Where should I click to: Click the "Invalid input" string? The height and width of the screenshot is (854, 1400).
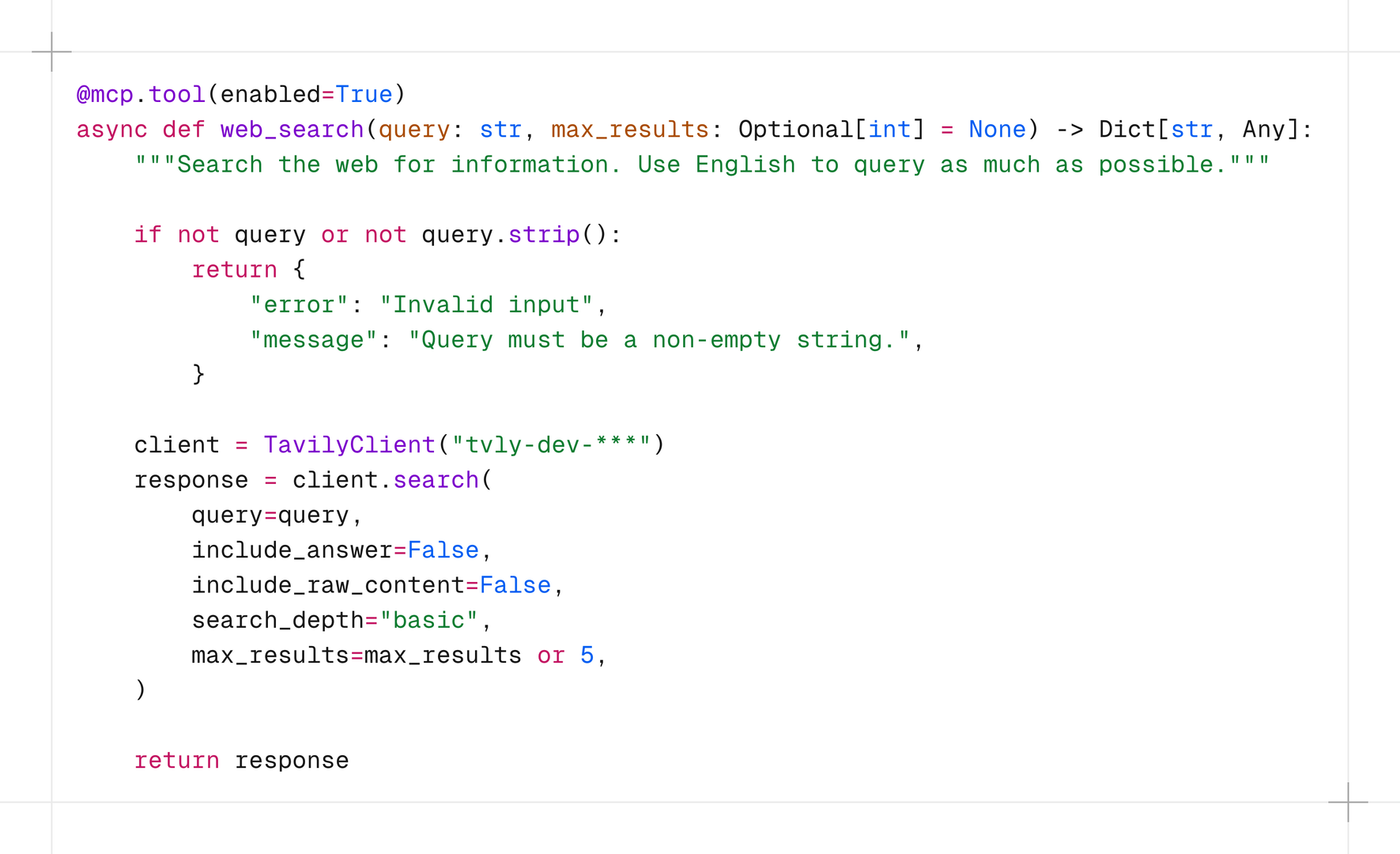point(486,304)
